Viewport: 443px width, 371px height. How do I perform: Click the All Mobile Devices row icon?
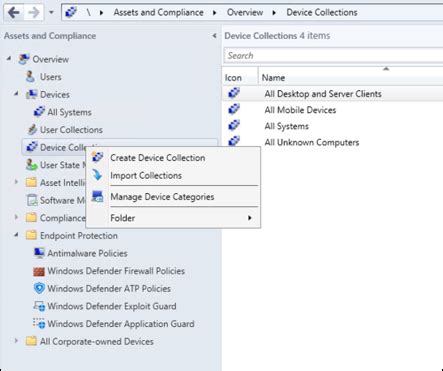tap(234, 109)
